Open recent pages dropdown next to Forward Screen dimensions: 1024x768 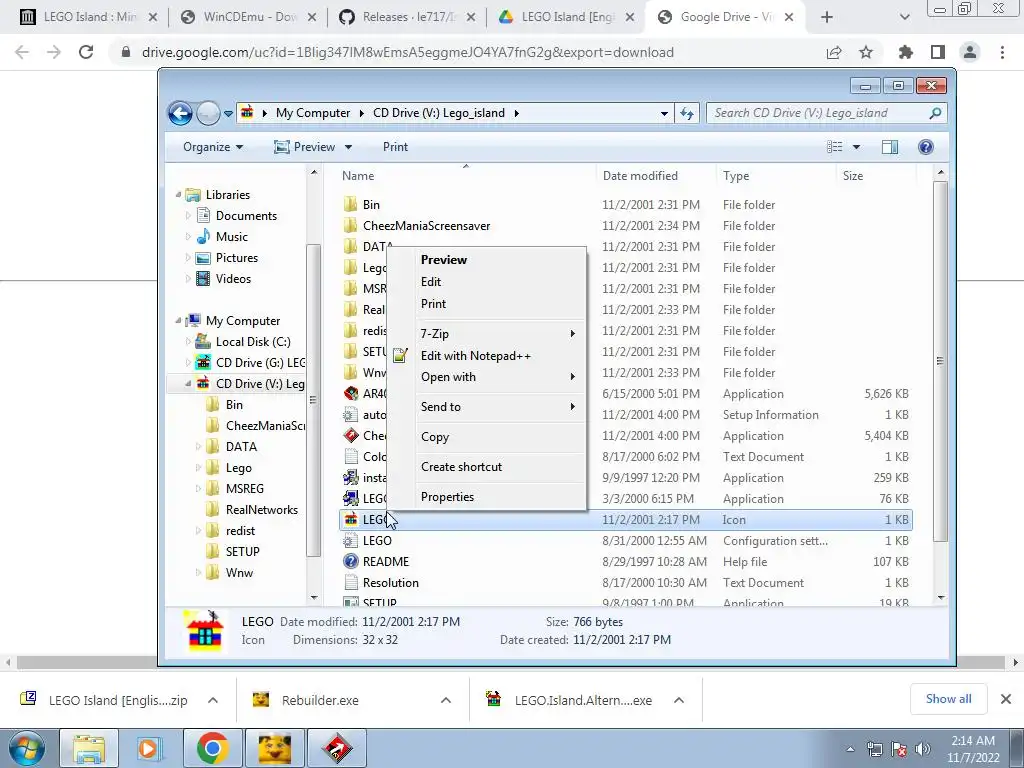coord(228,114)
